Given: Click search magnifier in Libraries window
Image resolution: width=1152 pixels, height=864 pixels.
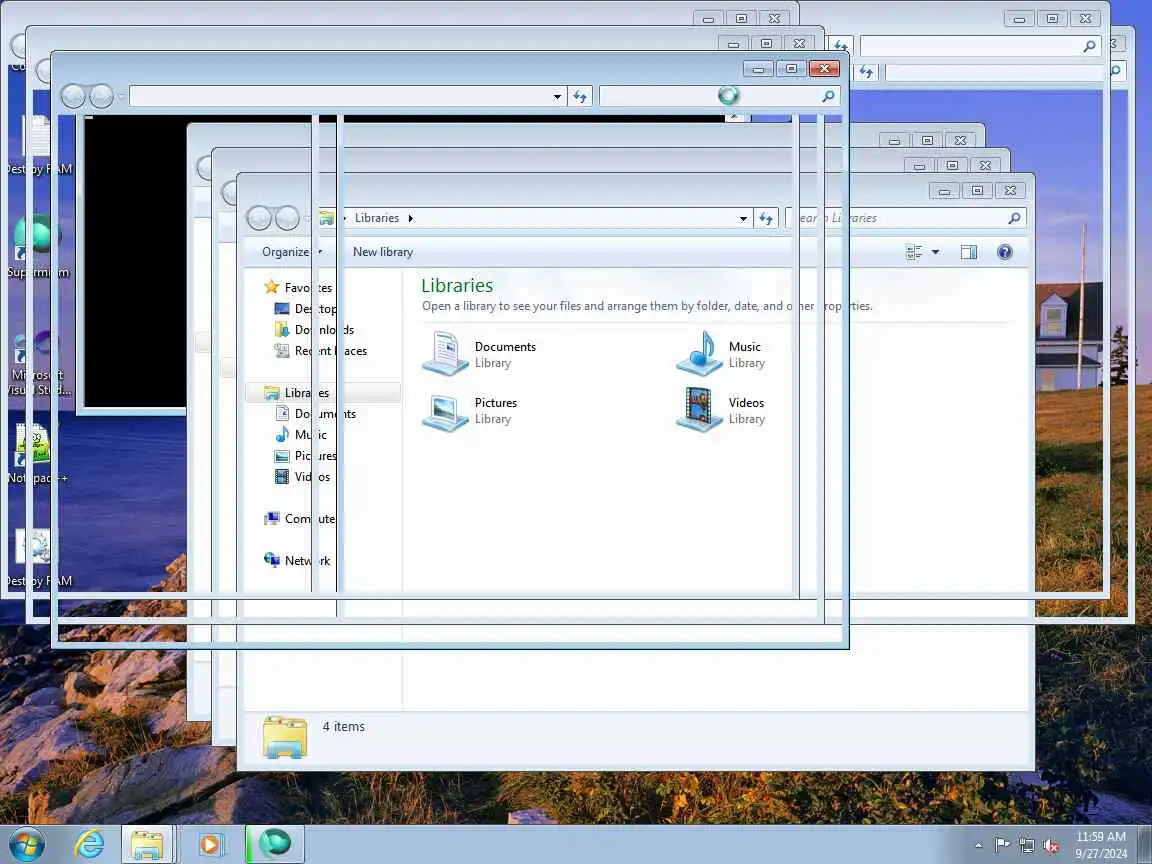Looking at the screenshot, I should tap(1015, 218).
